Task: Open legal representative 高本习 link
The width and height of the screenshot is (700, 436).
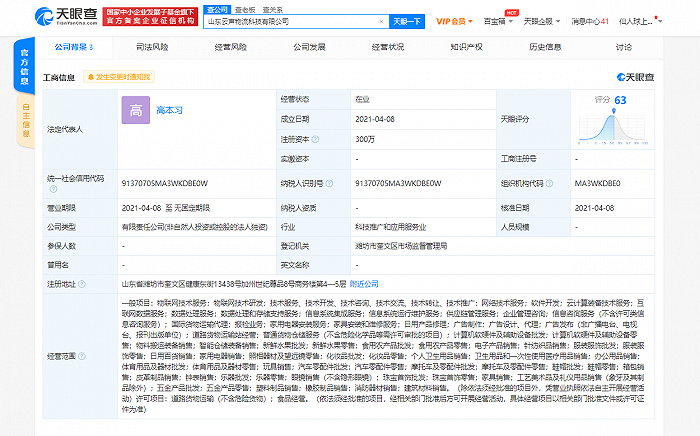Action: pos(169,110)
